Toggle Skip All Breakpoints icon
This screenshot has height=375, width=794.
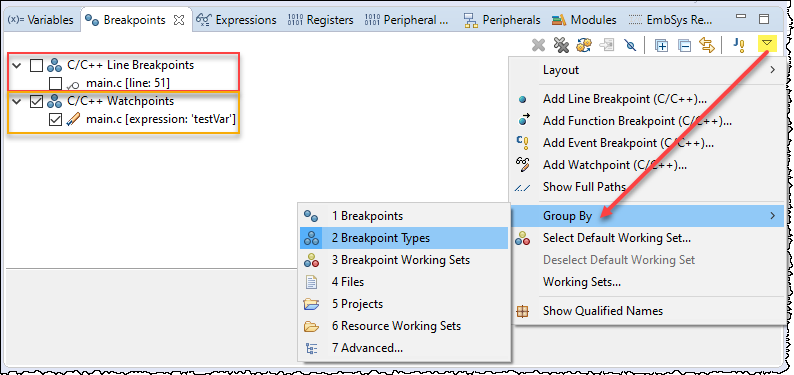630,46
